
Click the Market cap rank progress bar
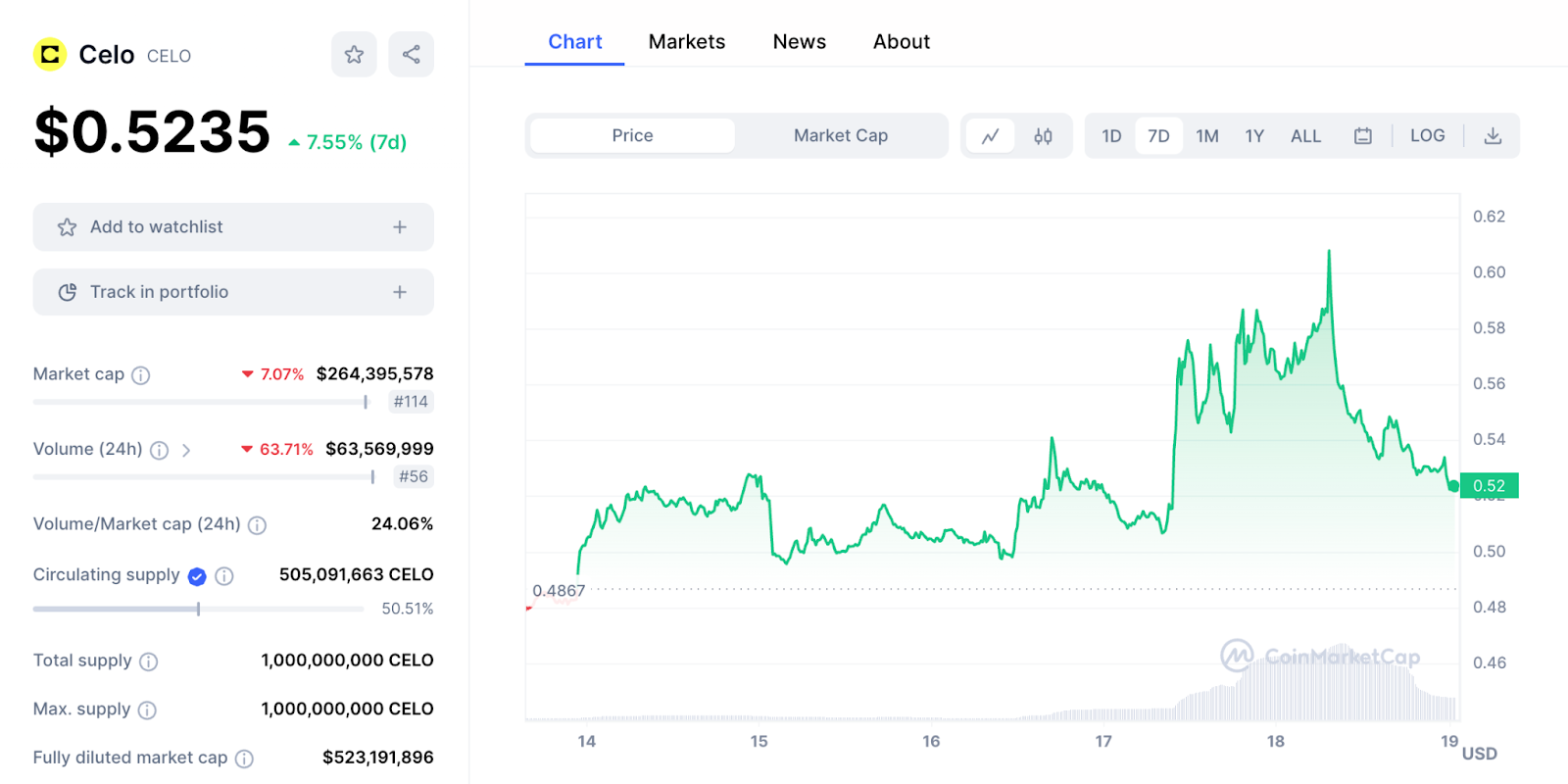201,402
